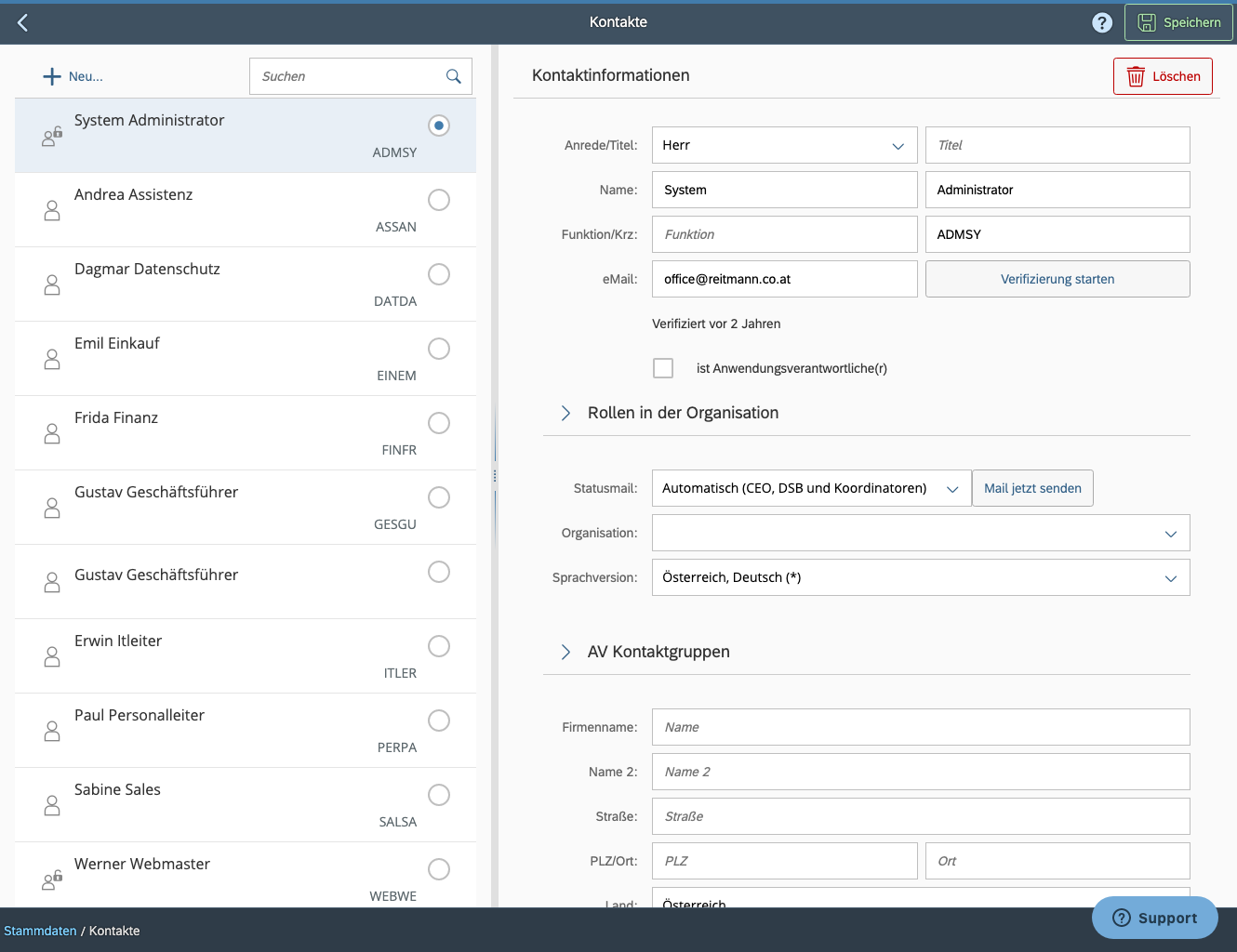The height and width of the screenshot is (952, 1237).
Task: Click the Verifizierung starten button
Action: (1057, 279)
